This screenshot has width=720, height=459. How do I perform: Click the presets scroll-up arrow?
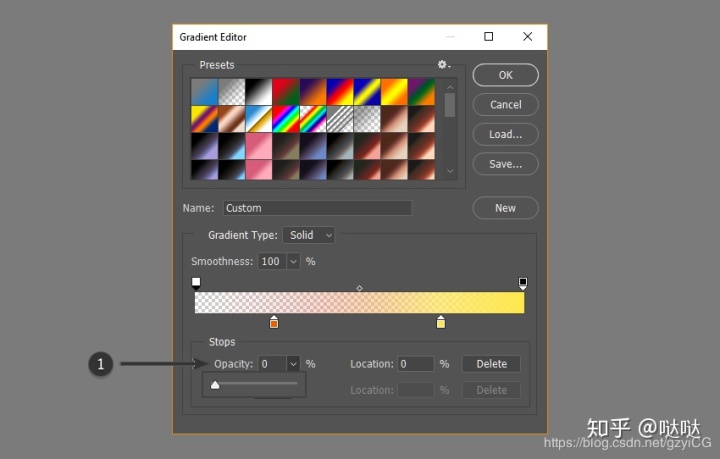click(450, 87)
